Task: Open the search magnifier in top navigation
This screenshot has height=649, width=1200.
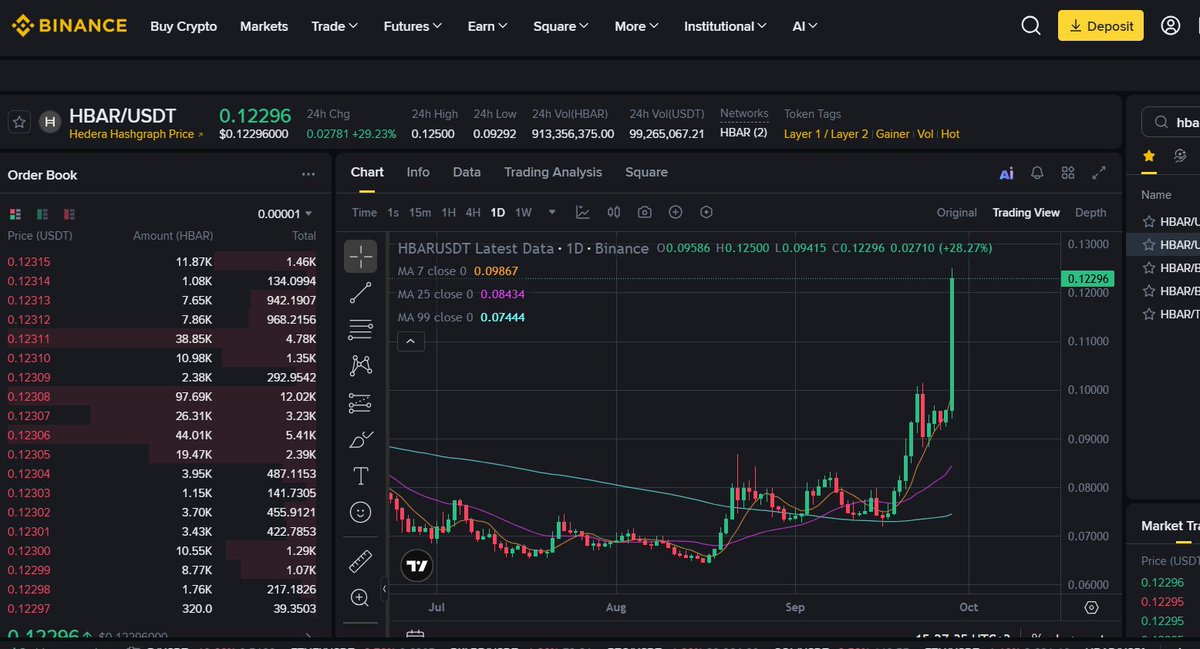Action: pos(1031,26)
